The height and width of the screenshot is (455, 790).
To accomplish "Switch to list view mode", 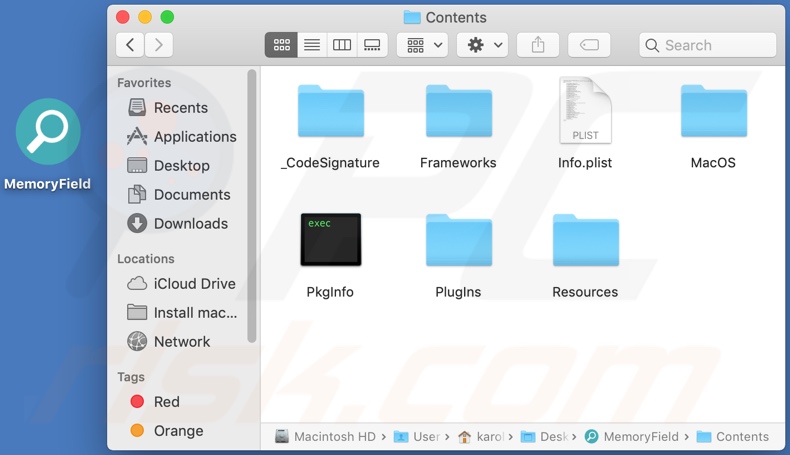I will point(312,45).
